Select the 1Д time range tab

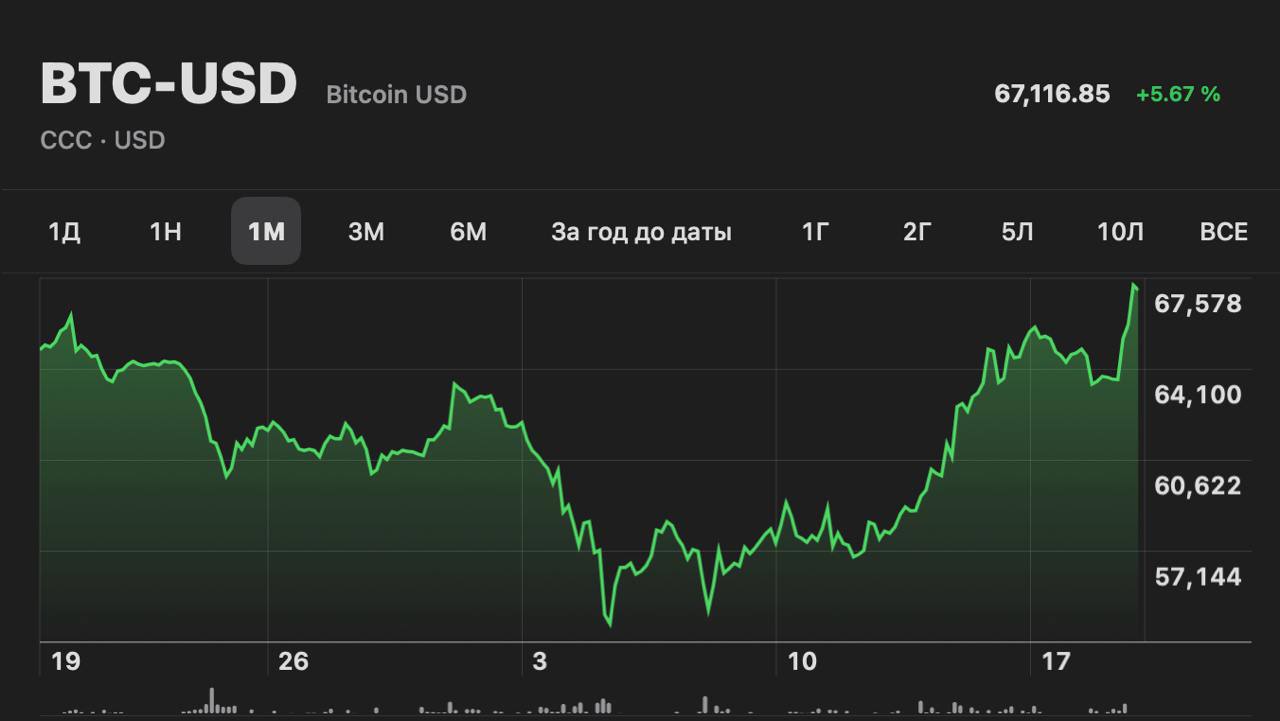coord(64,232)
